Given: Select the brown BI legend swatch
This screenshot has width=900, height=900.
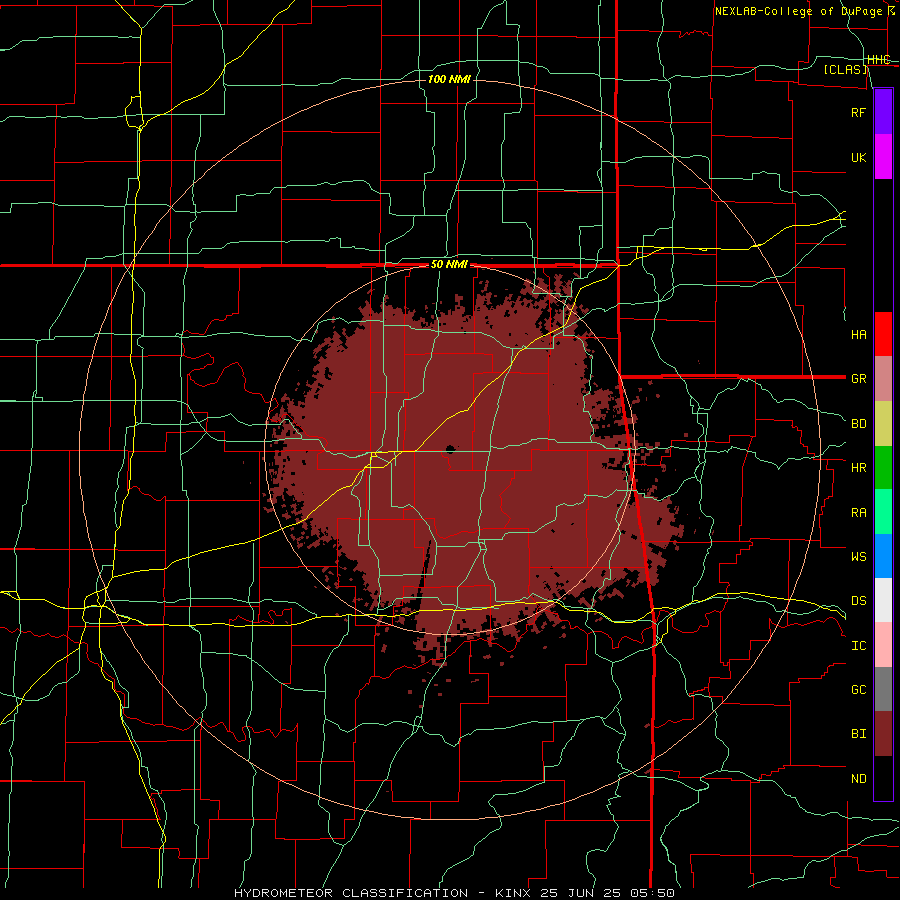Looking at the screenshot, I should pos(883,734).
